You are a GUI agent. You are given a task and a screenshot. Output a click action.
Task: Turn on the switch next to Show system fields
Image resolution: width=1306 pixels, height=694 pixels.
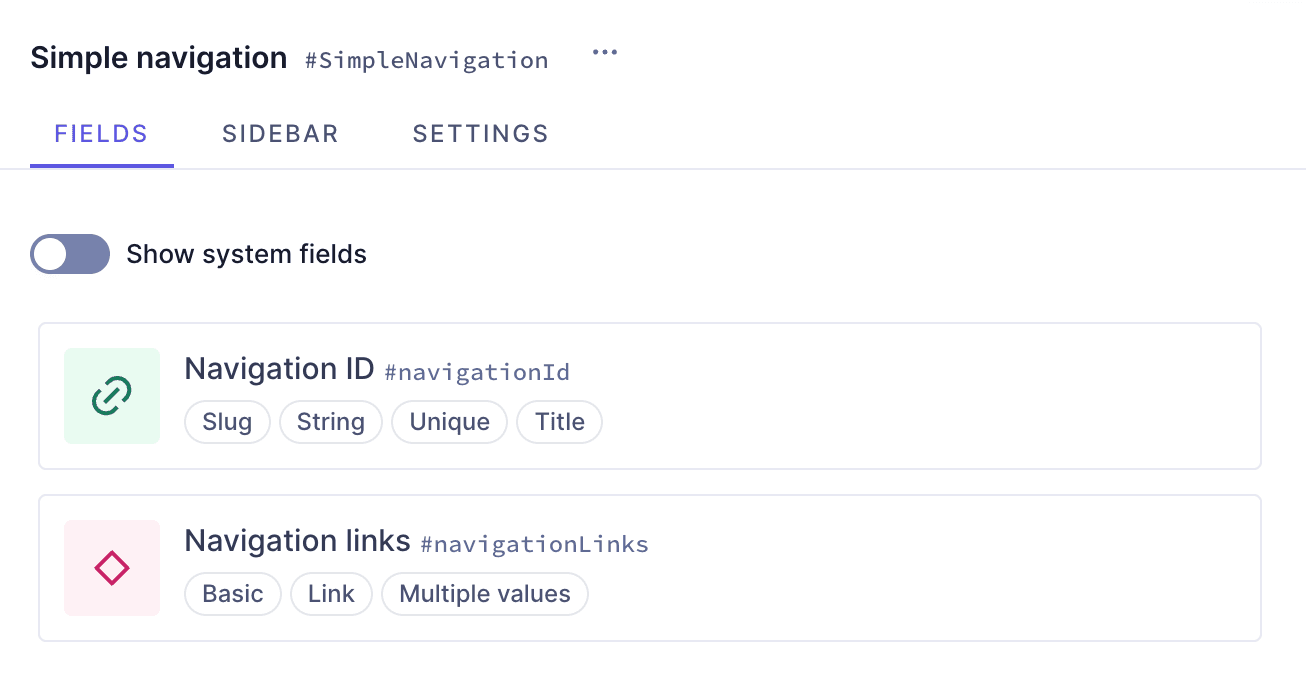click(x=70, y=254)
